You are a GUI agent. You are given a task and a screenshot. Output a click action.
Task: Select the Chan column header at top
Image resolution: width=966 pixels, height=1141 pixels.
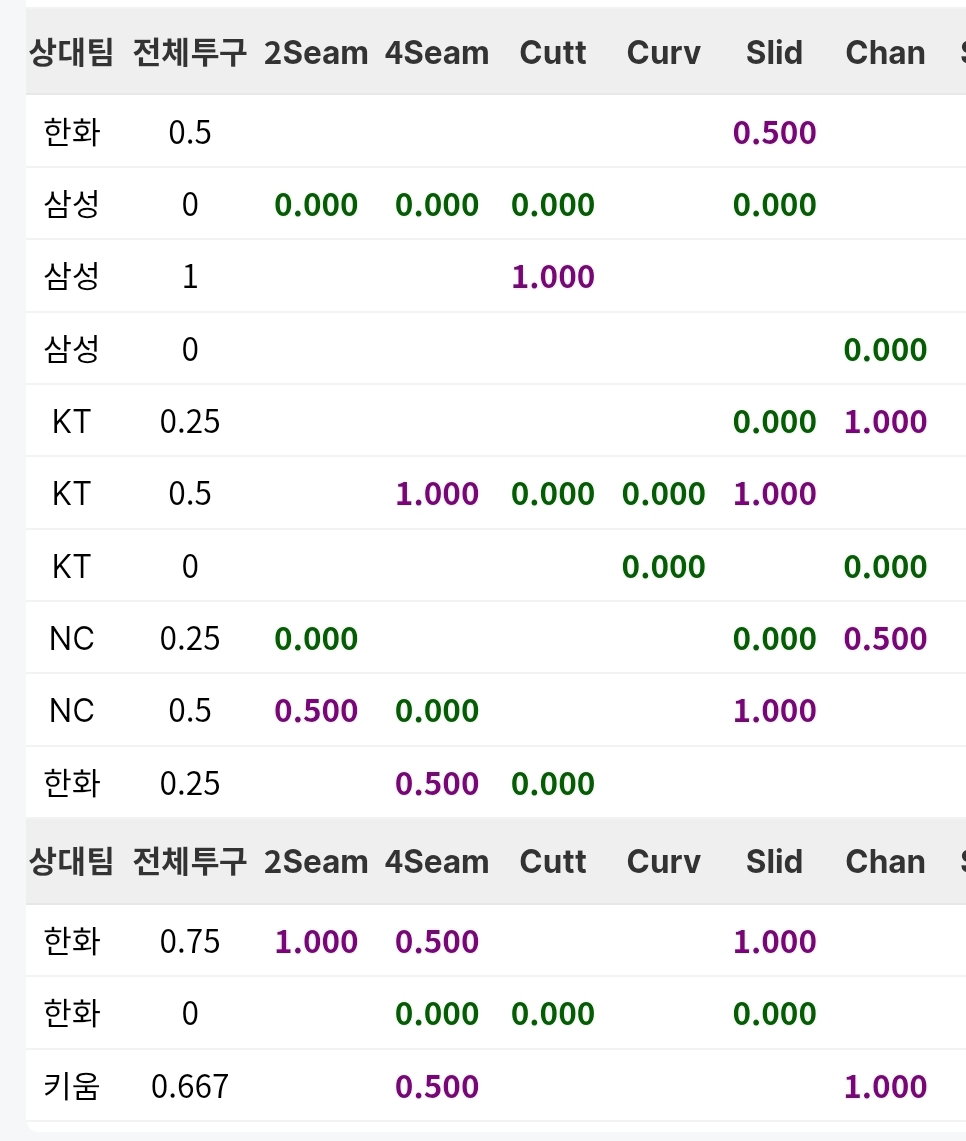(x=885, y=52)
